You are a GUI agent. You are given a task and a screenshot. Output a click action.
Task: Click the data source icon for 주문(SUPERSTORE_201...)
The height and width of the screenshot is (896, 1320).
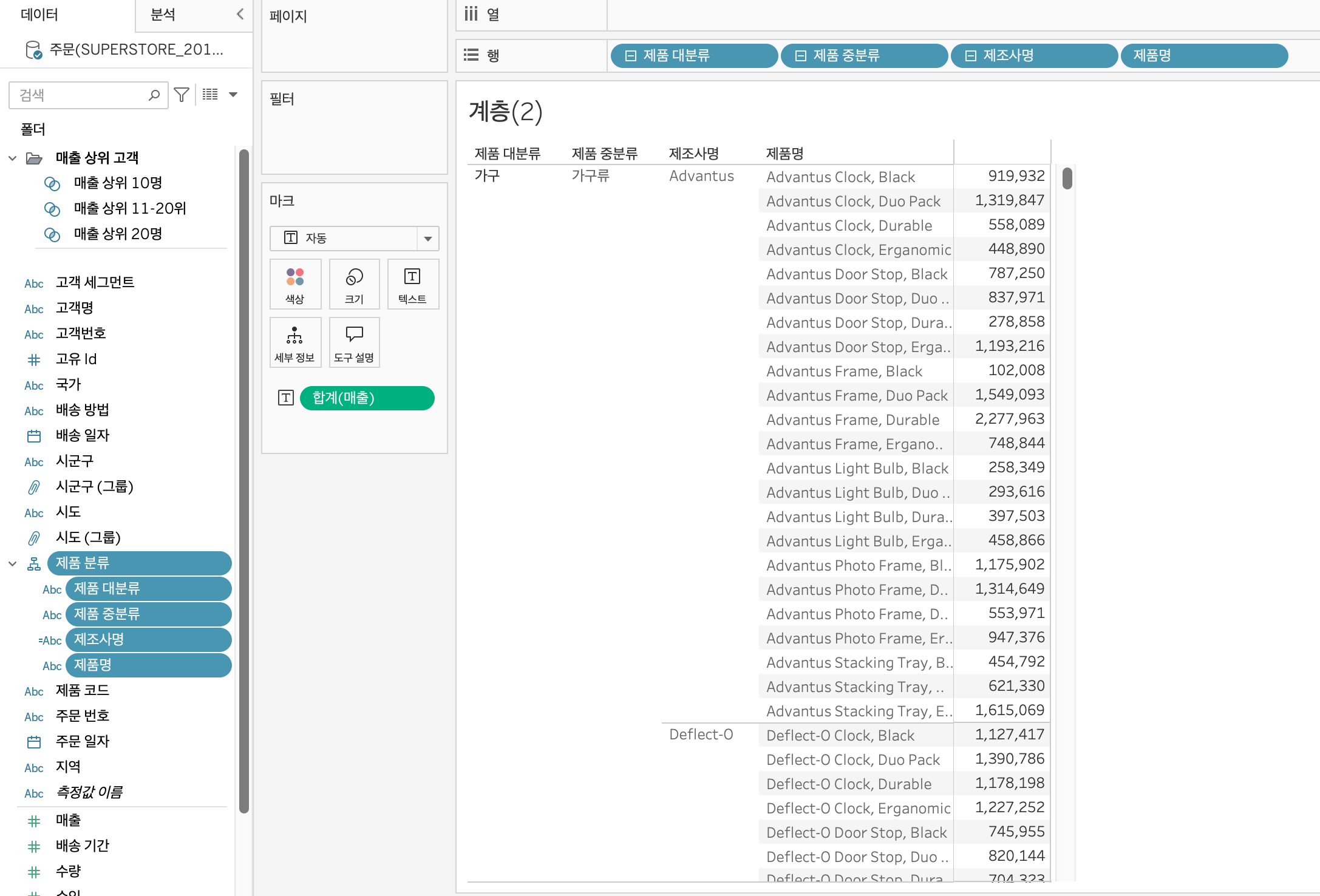tap(33, 50)
